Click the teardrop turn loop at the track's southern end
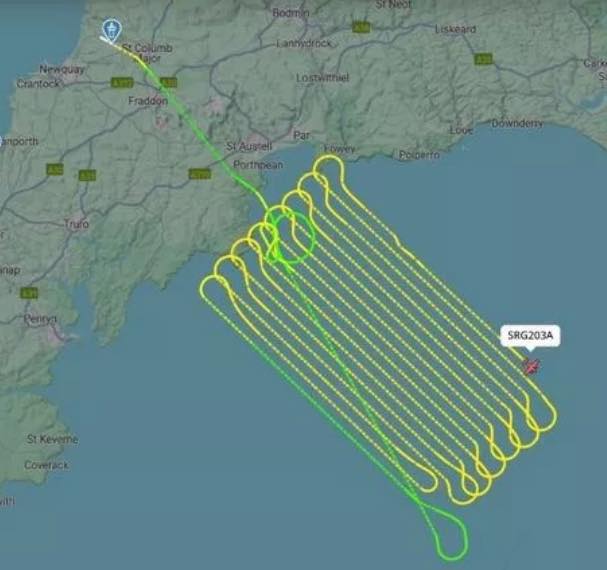 coord(447,532)
